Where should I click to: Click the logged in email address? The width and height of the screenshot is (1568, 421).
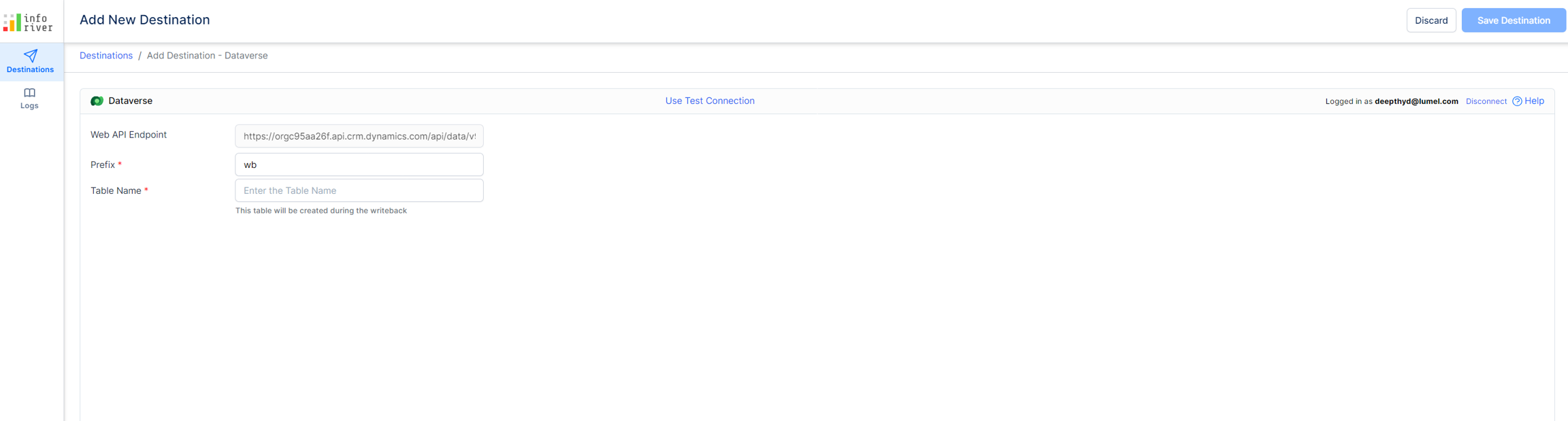1416,101
